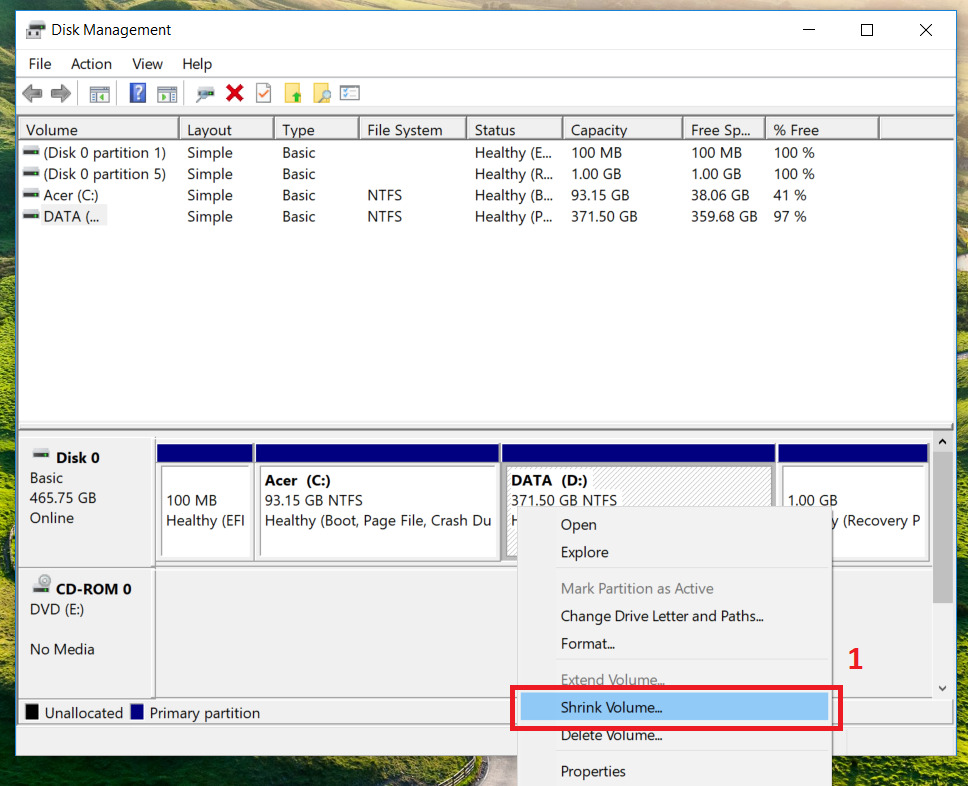
Task: Click the Back arrow toolbar icon
Action: [x=32, y=94]
